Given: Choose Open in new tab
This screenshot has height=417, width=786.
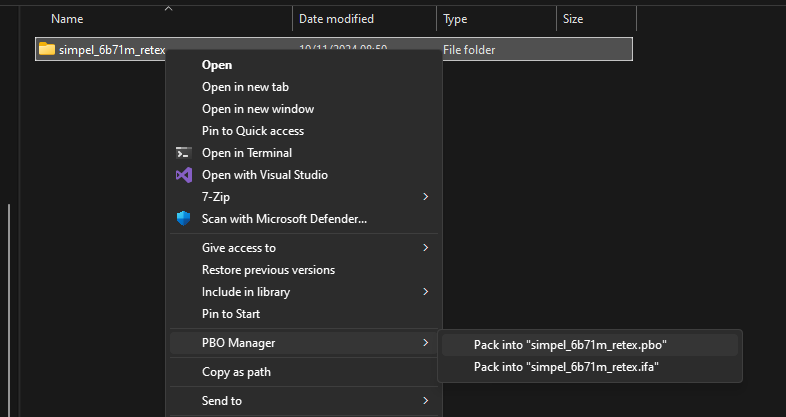Looking at the screenshot, I should coord(245,87).
